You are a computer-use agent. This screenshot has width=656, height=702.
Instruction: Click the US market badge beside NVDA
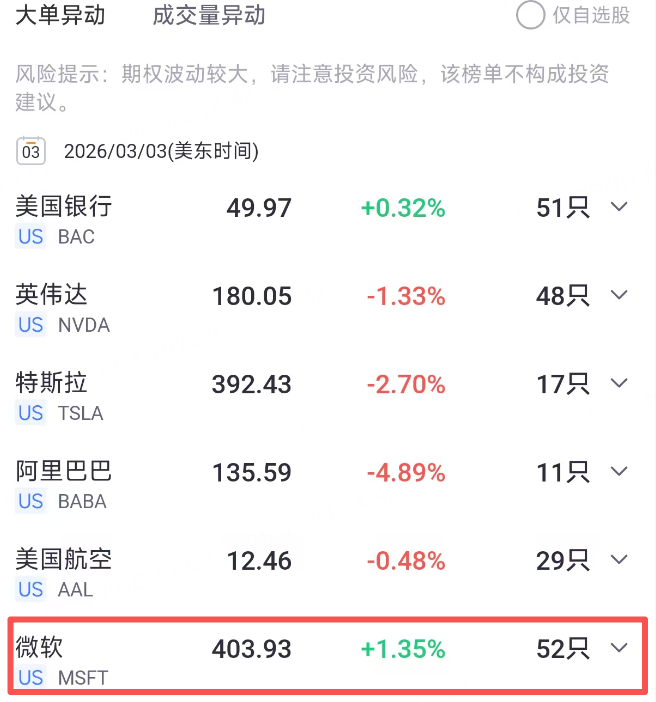[x=31, y=325]
